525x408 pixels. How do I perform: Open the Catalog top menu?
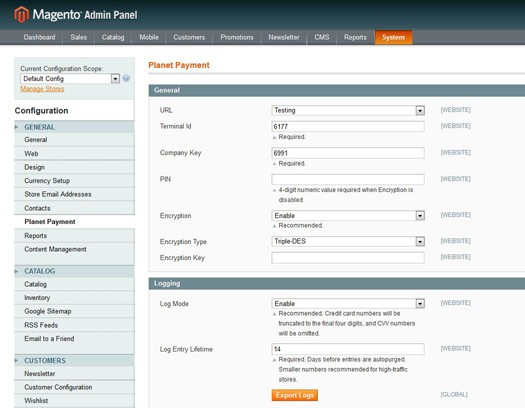[113, 37]
